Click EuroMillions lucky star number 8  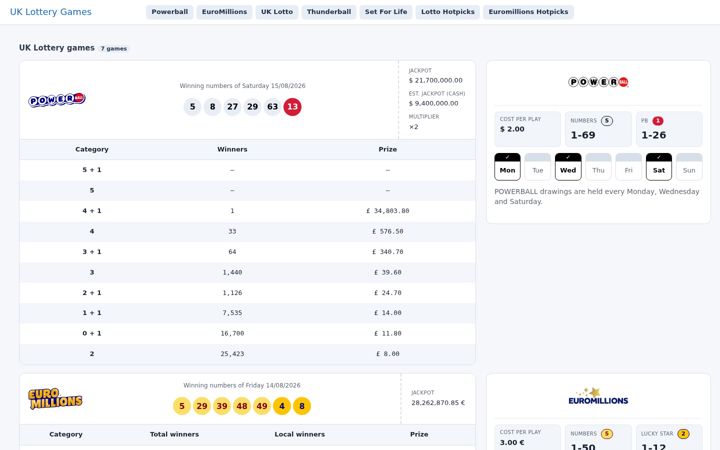[302, 406]
